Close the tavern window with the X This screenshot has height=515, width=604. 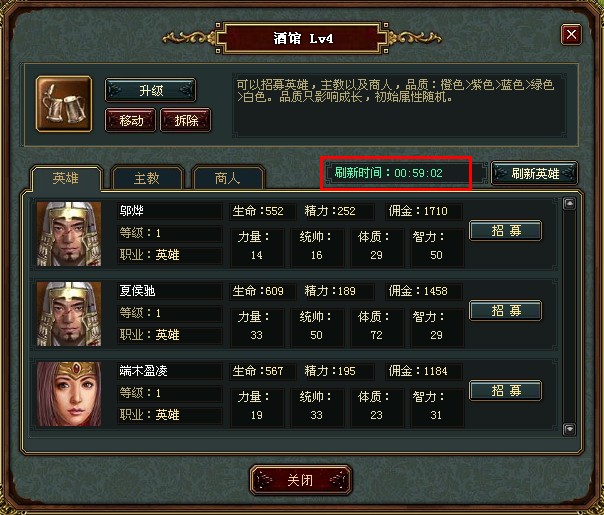click(571, 34)
